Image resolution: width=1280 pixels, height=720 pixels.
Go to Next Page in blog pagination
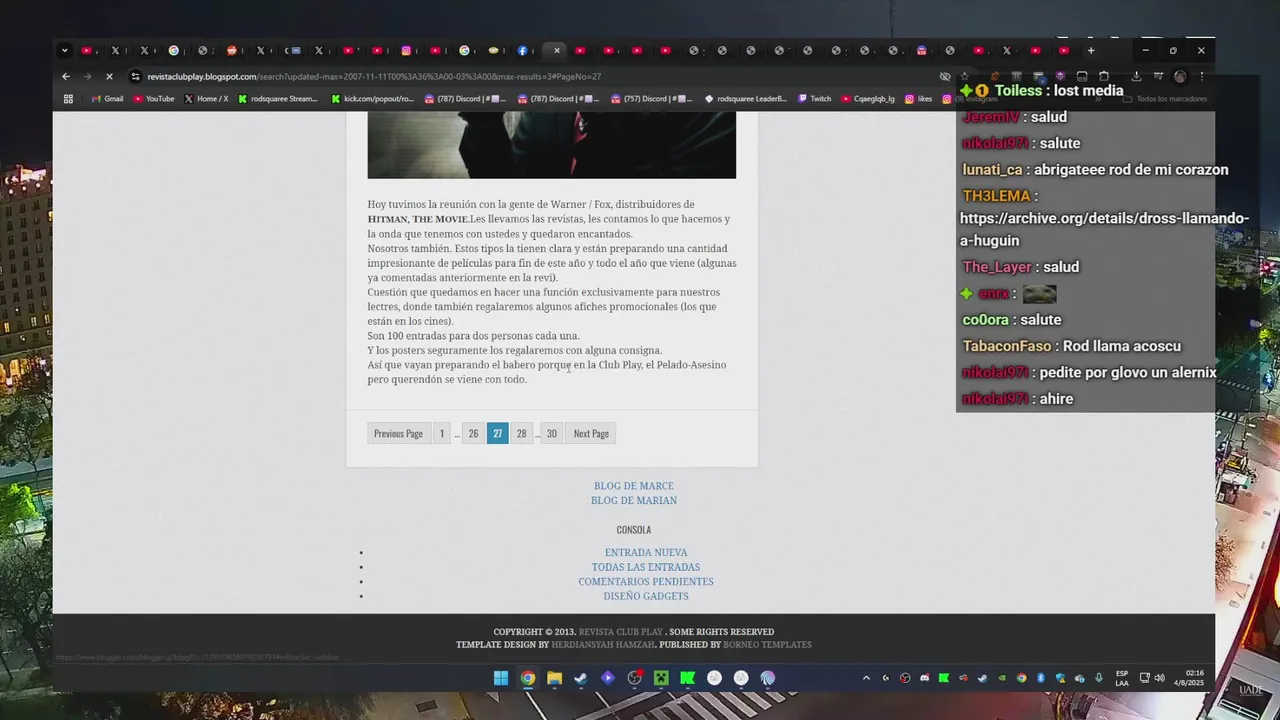(591, 433)
